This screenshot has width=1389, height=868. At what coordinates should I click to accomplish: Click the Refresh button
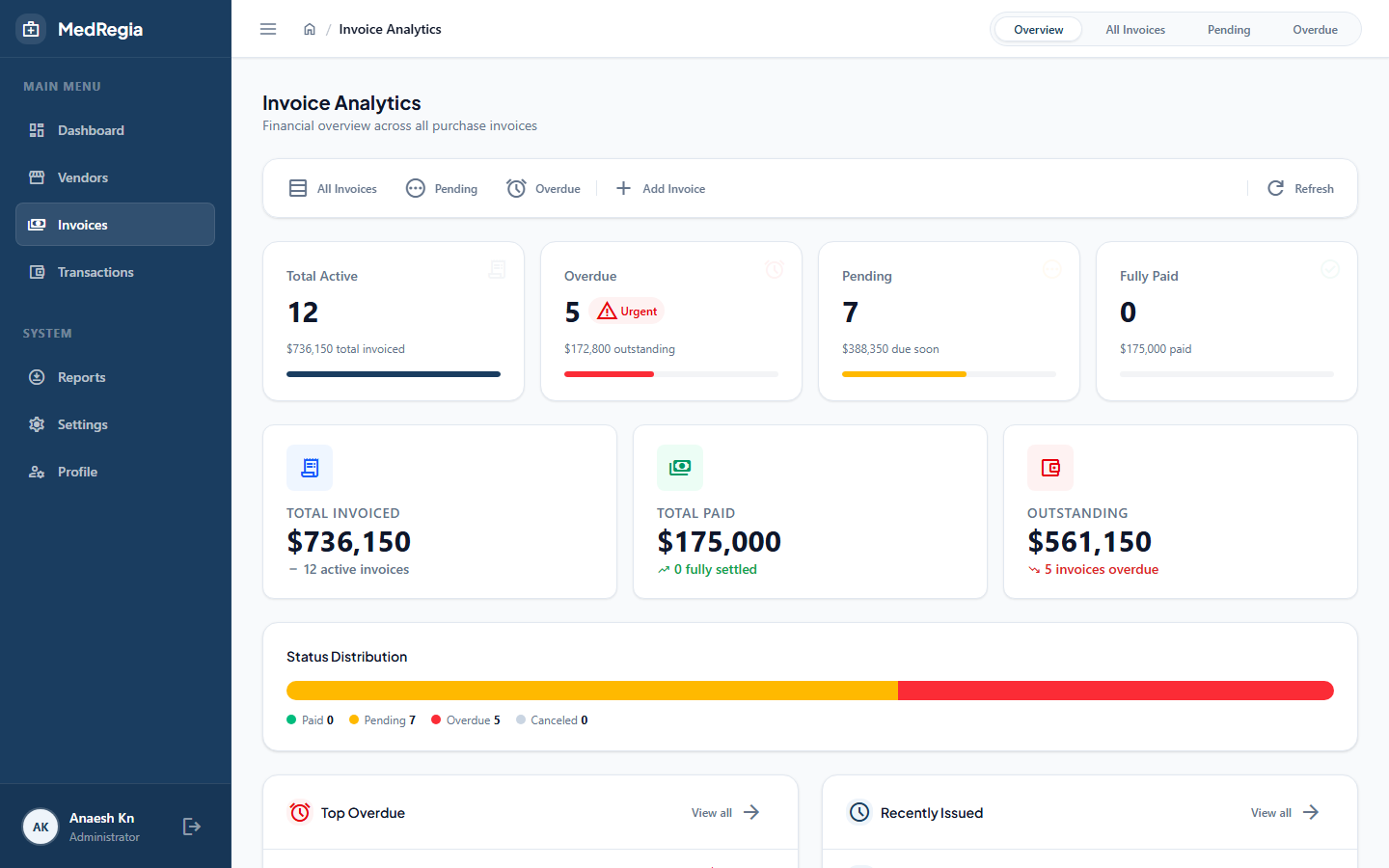(1300, 188)
